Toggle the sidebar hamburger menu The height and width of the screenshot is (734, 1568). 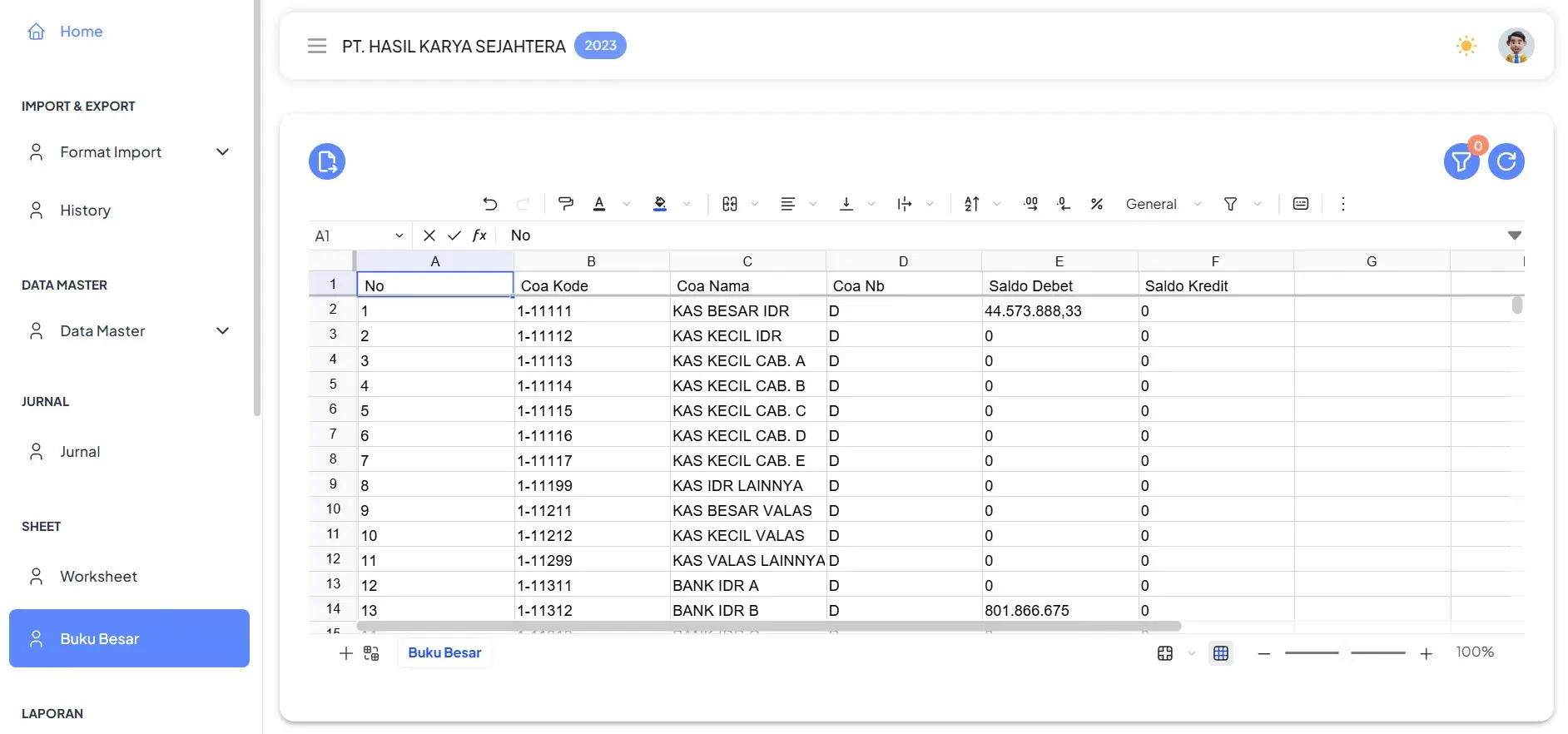point(317,46)
